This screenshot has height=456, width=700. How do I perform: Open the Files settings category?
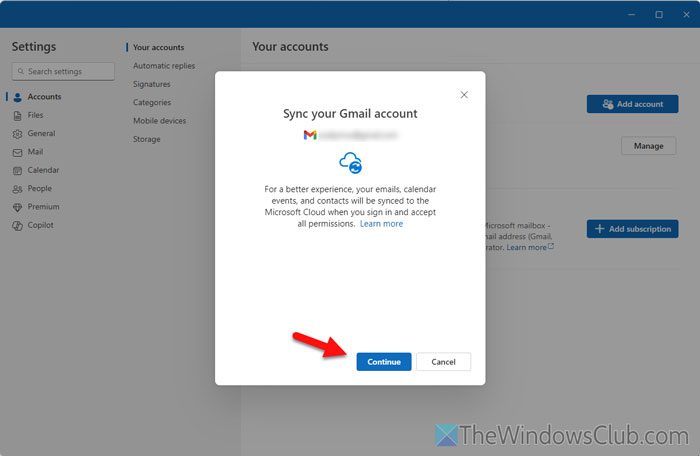tap(35, 115)
